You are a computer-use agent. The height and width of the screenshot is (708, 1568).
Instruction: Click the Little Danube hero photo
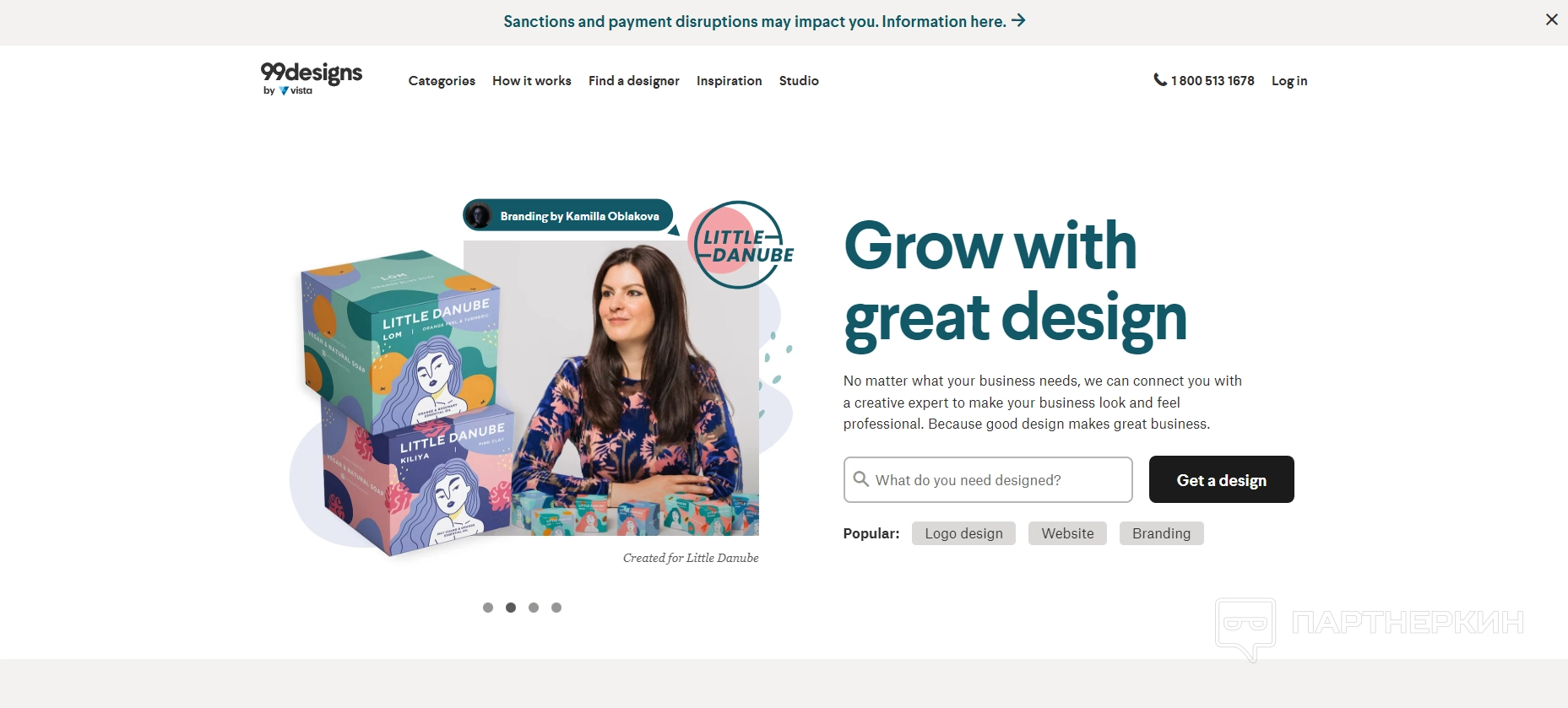pos(611,388)
